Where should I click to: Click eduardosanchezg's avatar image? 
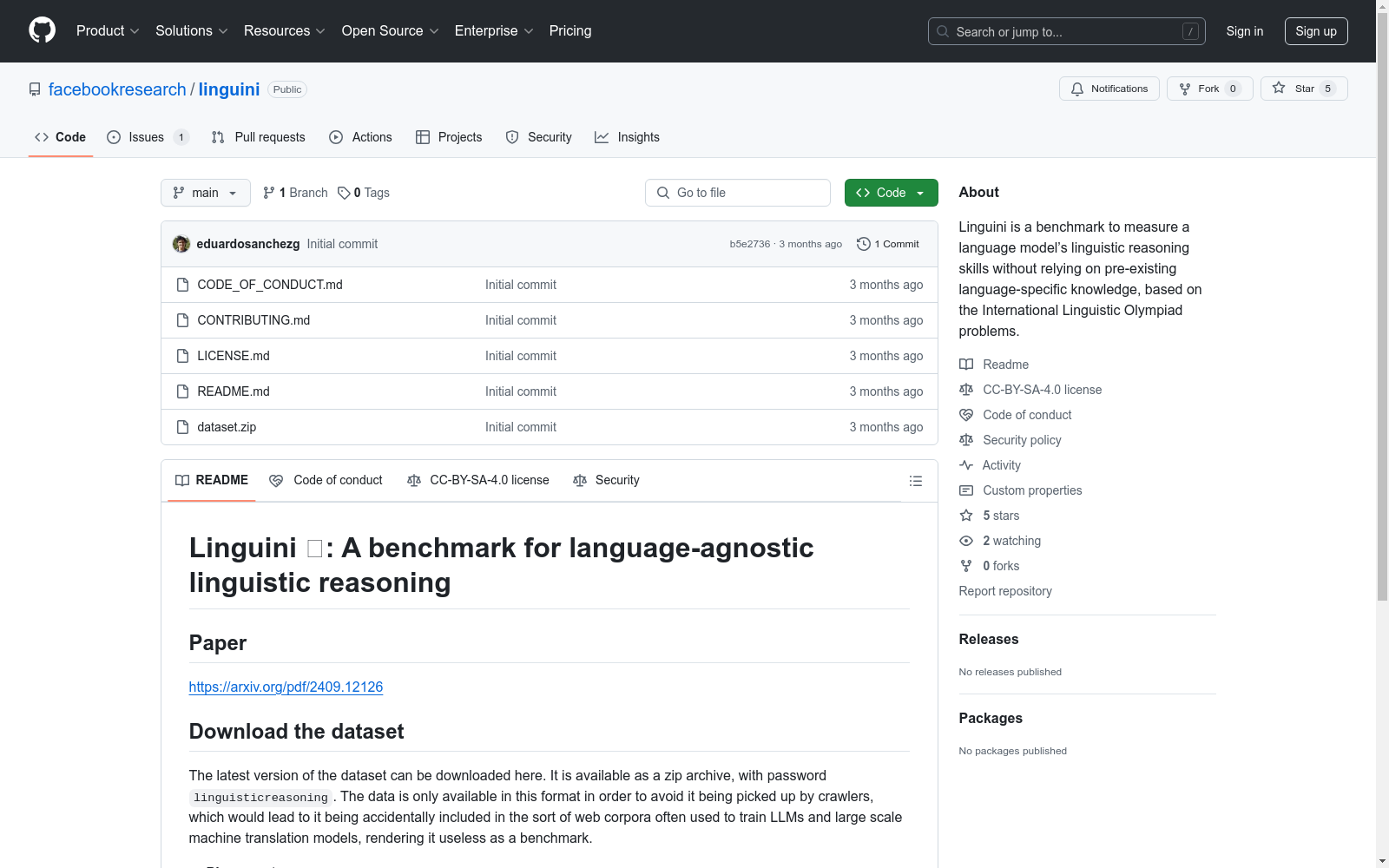pyautogui.click(x=181, y=244)
